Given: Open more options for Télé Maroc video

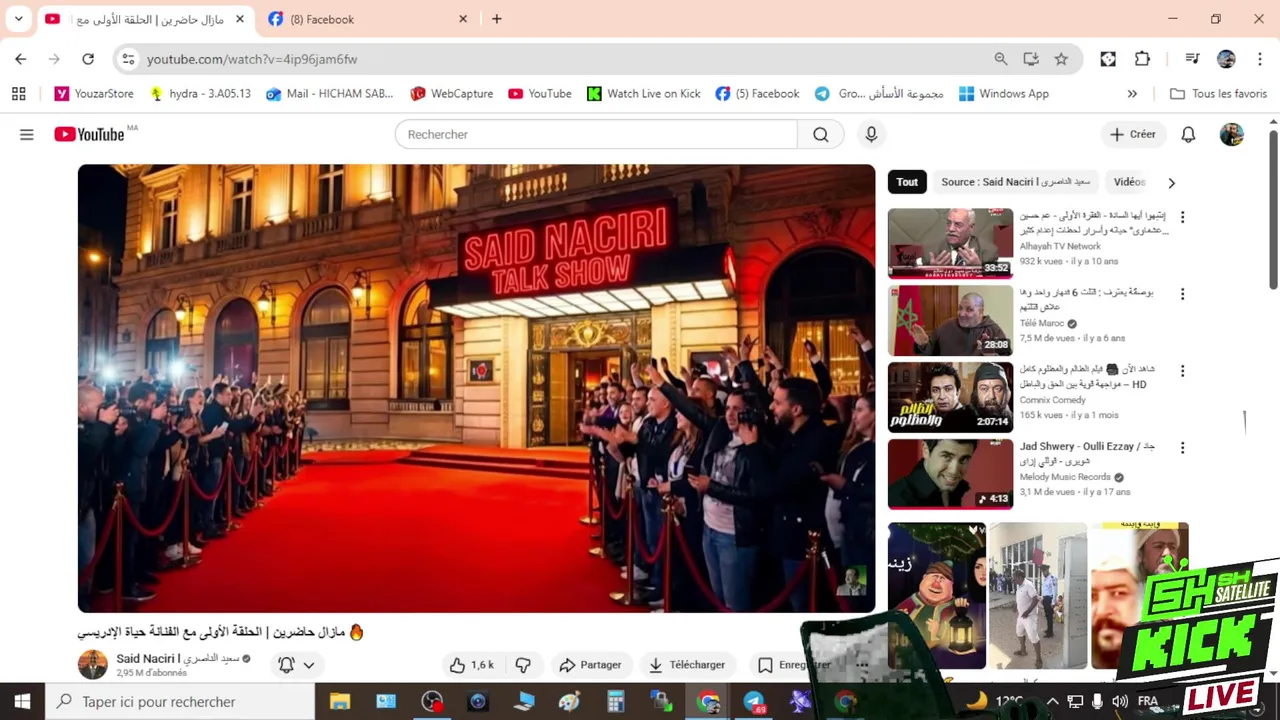Looking at the screenshot, I should click(x=1182, y=294).
